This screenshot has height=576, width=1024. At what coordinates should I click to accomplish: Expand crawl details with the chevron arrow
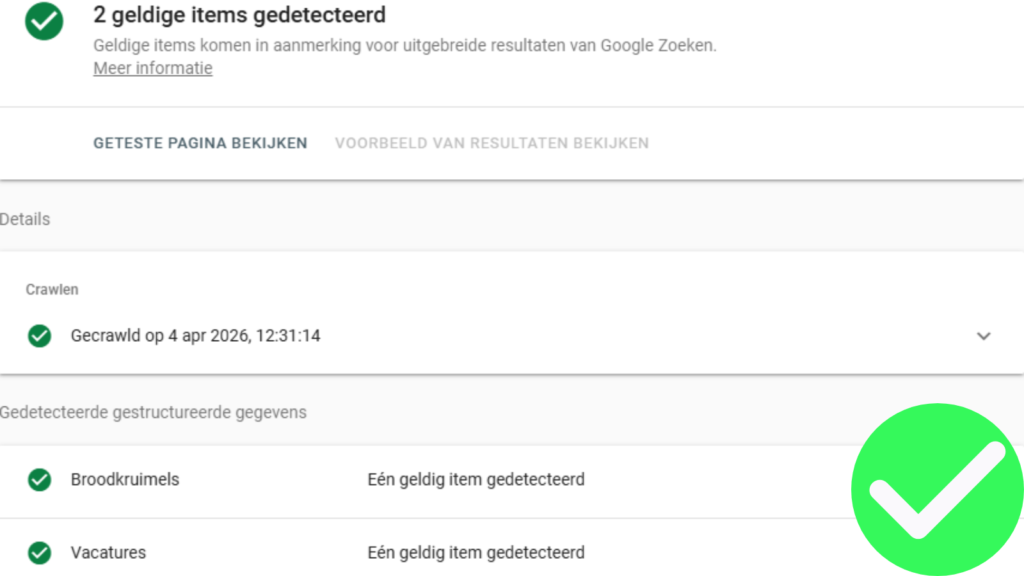[x=984, y=336]
